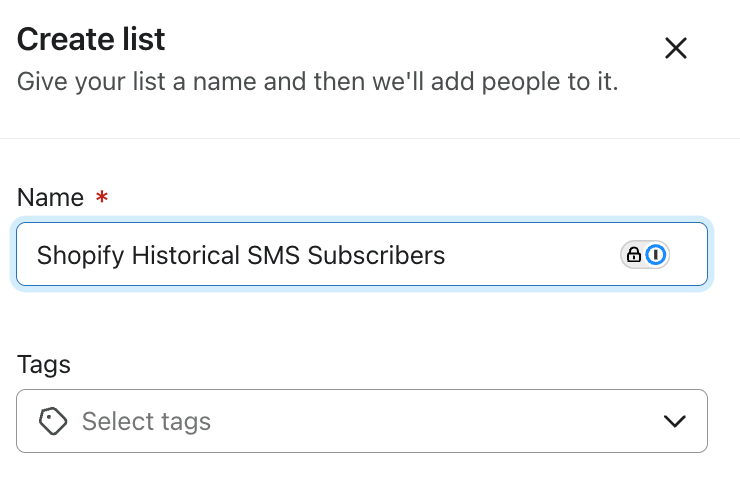
Task: Click the red required asterisk
Action: pyautogui.click(x=101, y=198)
